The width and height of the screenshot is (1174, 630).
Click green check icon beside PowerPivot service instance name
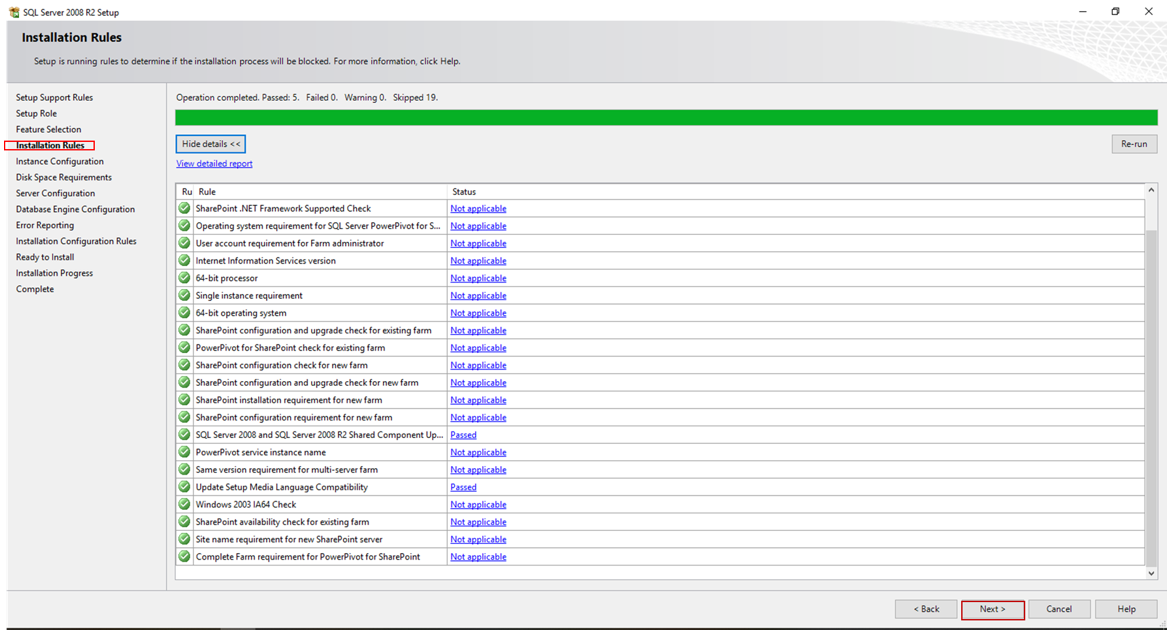coord(184,452)
